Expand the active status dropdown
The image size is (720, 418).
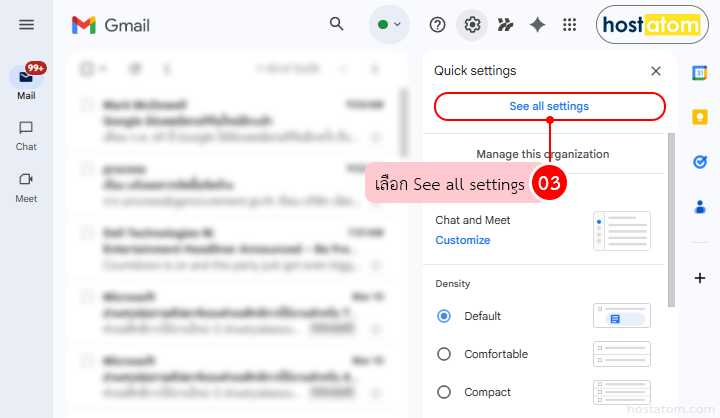[x=389, y=24]
